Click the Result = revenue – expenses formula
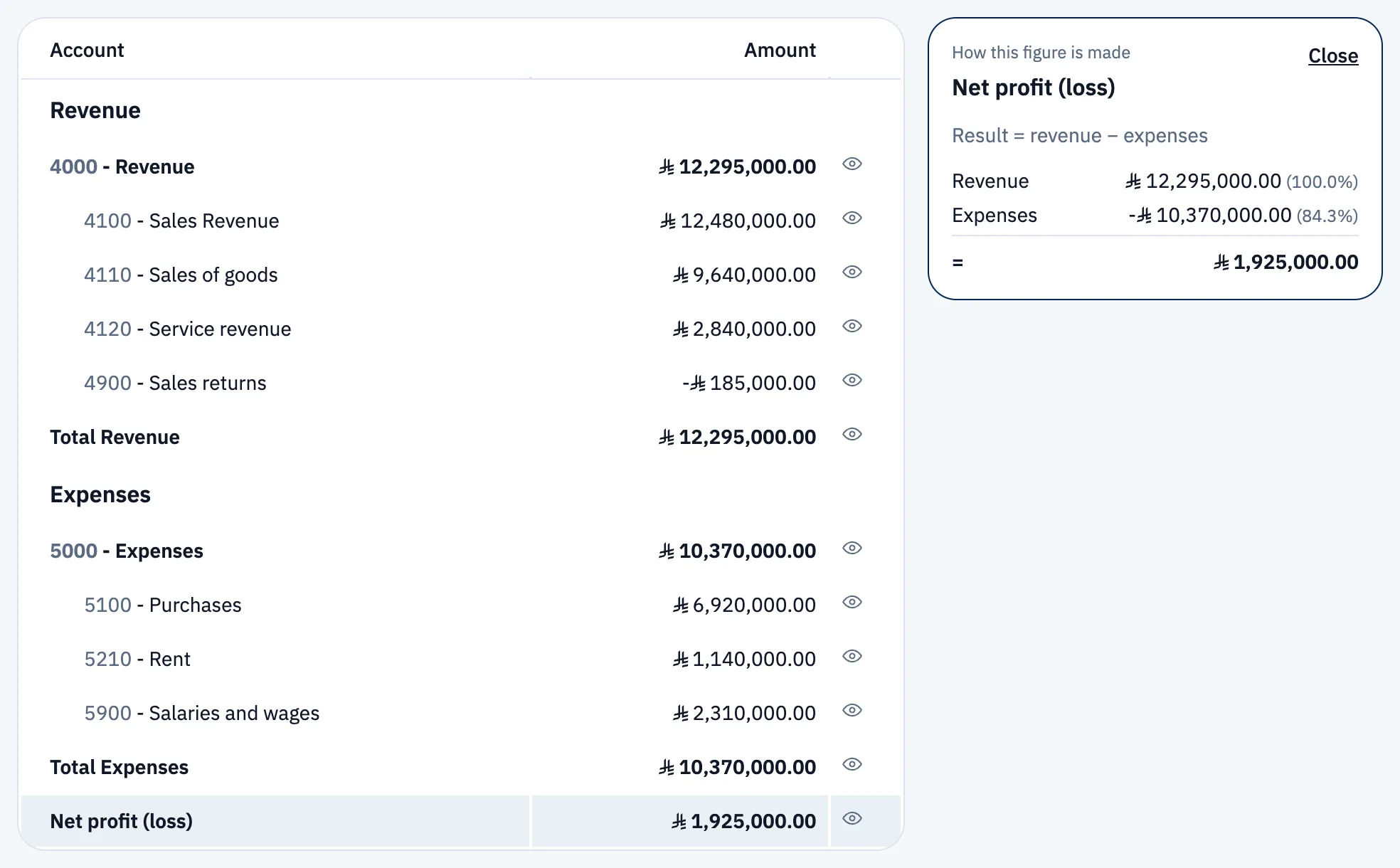Viewport: 1400px width, 868px height. (x=1080, y=136)
